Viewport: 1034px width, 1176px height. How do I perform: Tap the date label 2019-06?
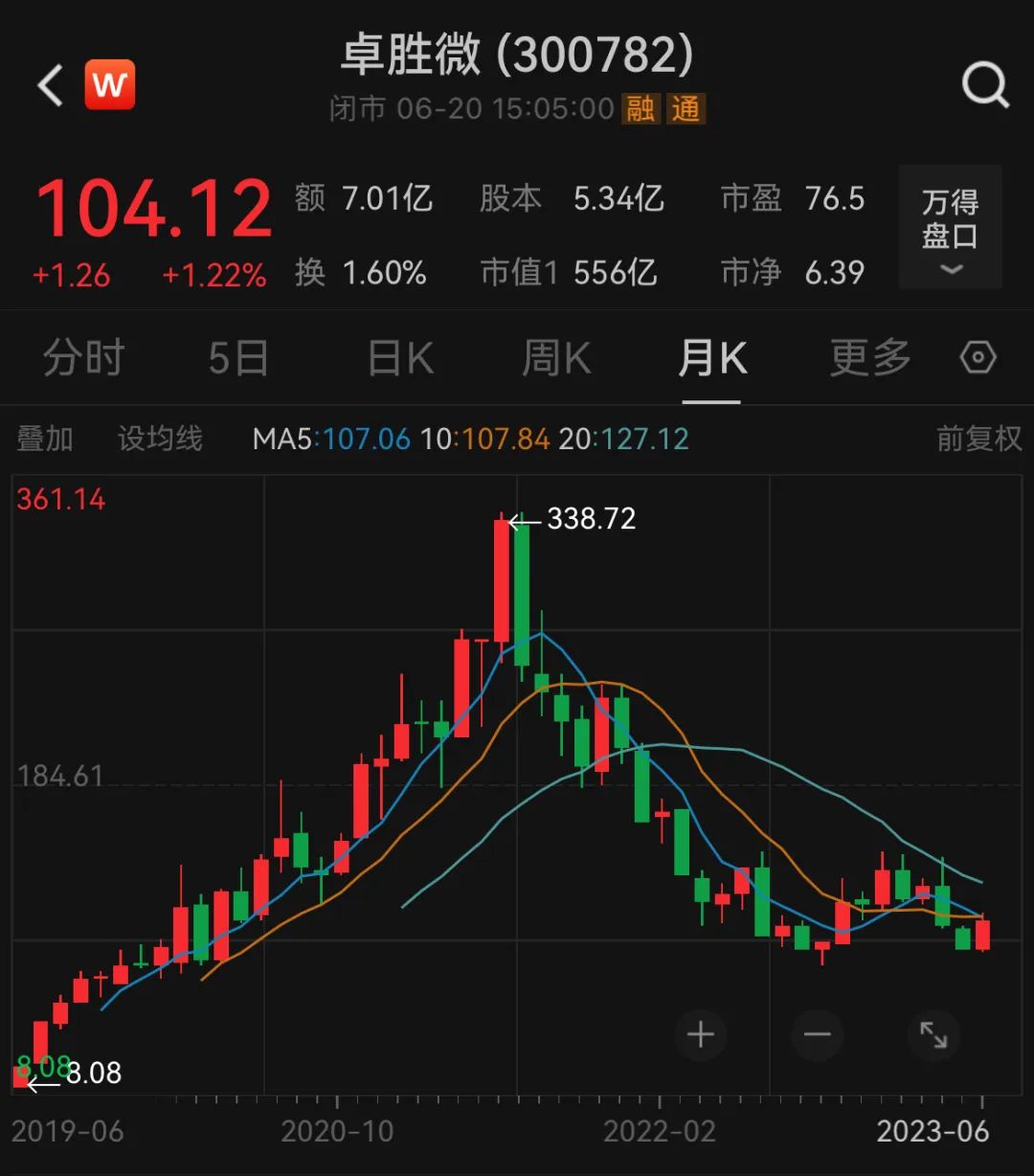68,1131
